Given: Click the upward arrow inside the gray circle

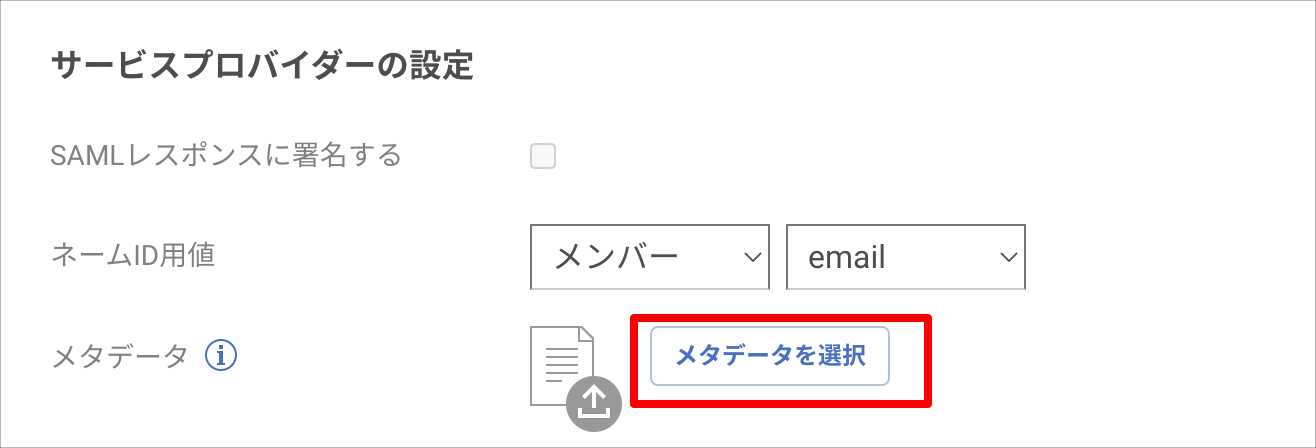Looking at the screenshot, I should pyautogui.click(x=594, y=401).
